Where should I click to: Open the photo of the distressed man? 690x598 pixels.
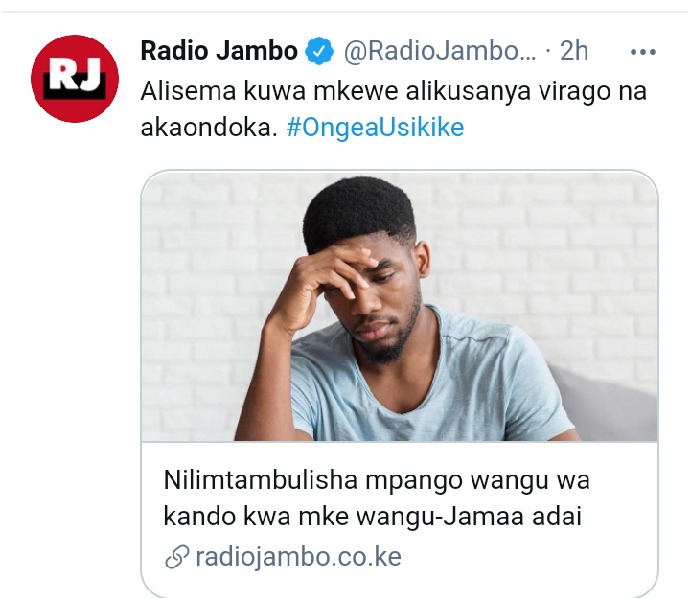399,307
